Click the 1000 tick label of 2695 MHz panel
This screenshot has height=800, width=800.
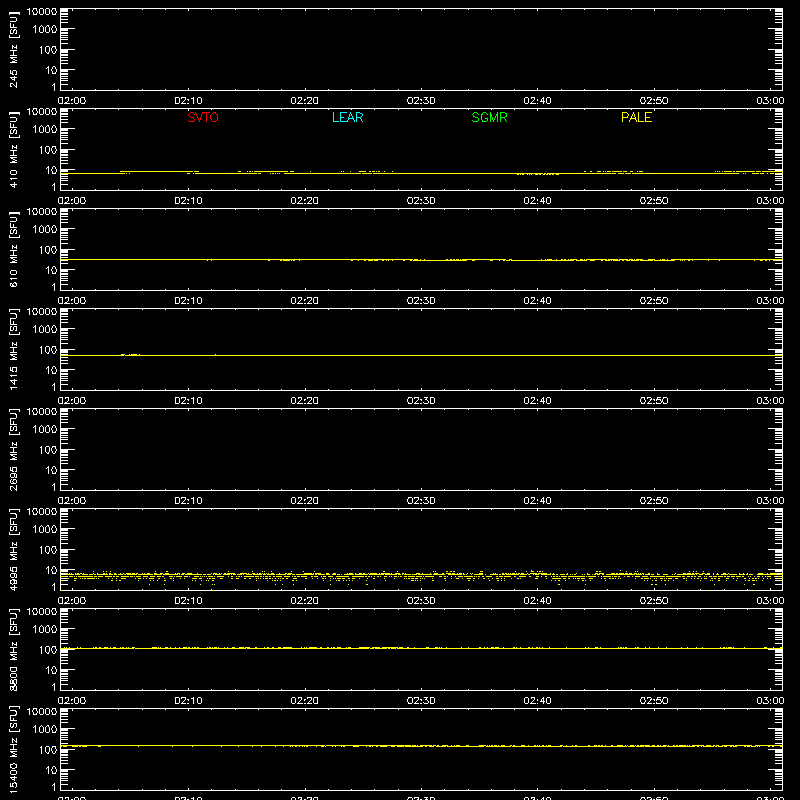[x=45, y=430]
